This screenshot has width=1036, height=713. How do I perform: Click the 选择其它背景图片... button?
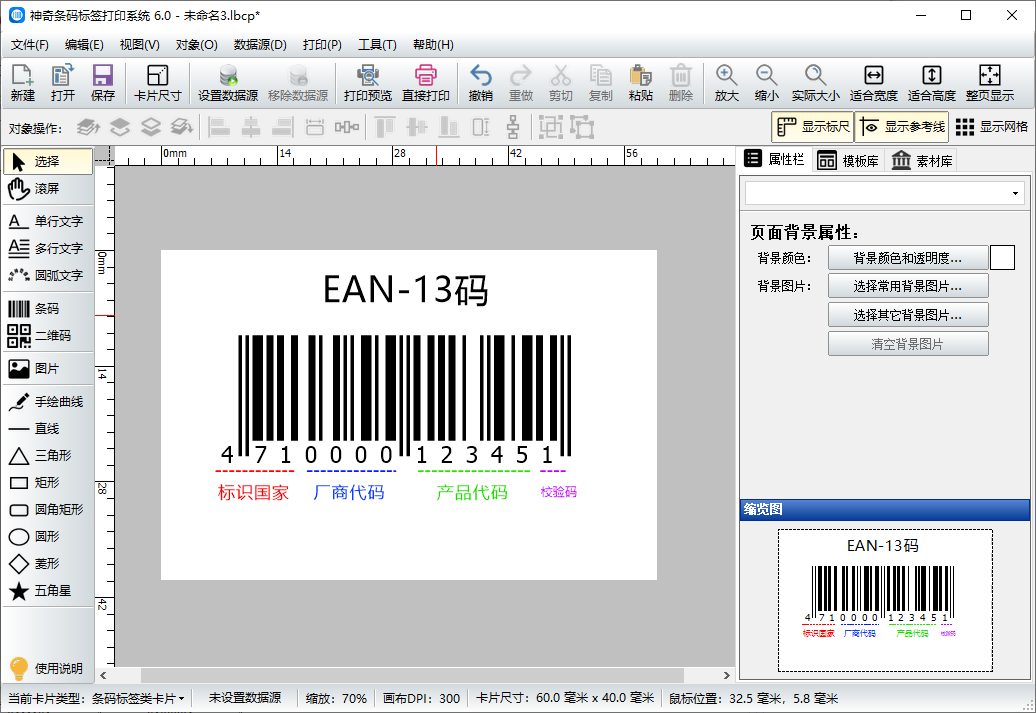coord(908,315)
